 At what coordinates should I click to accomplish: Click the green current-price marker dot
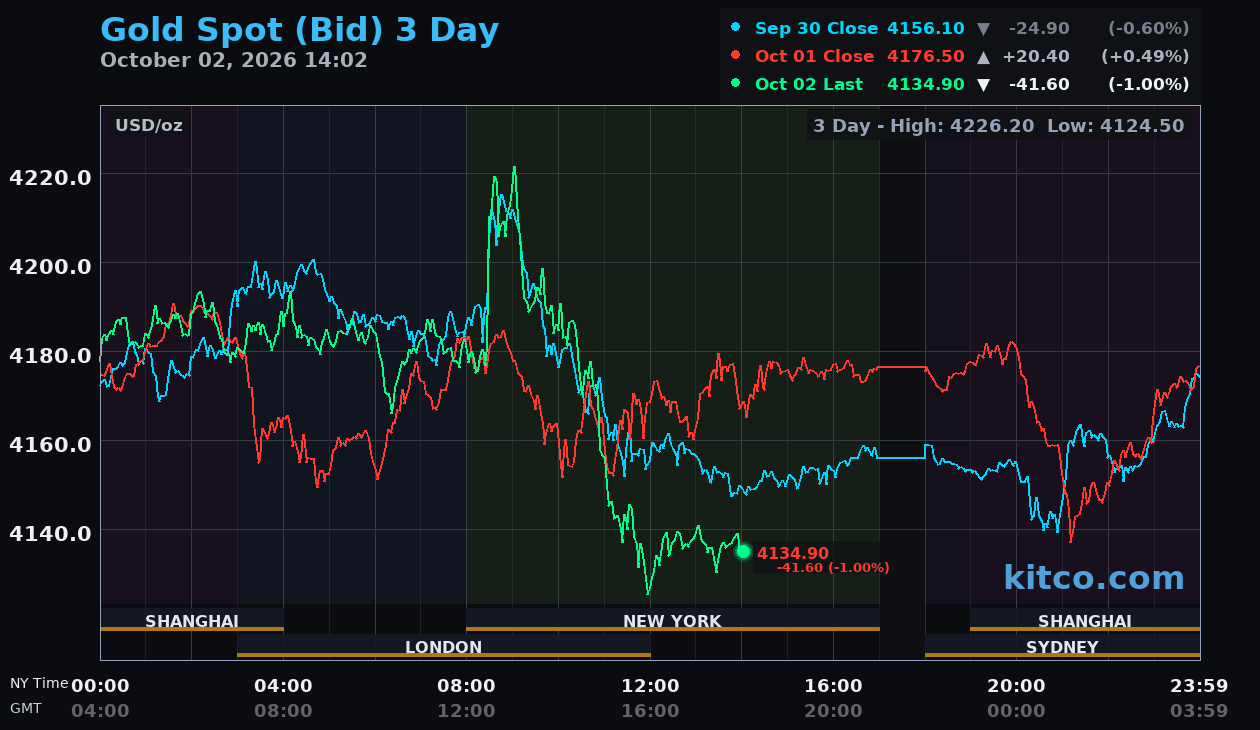click(x=743, y=551)
